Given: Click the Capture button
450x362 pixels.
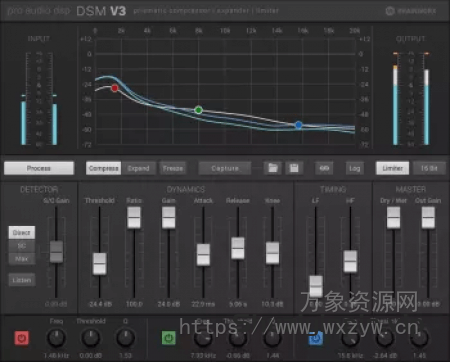Looking at the screenshot, I should (x=225, y=168).
